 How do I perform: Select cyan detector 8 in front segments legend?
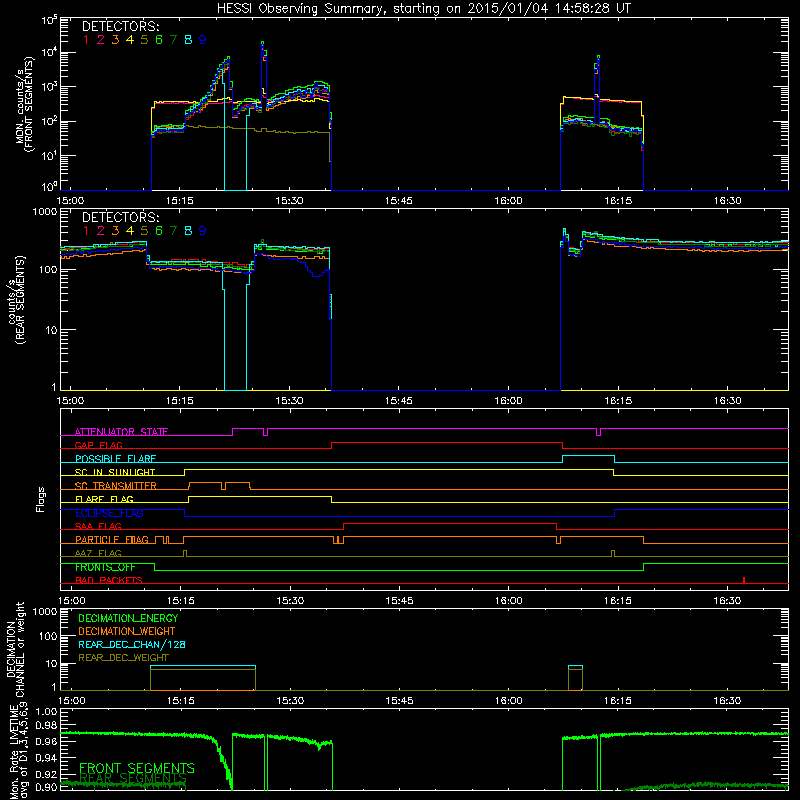(188, 40)
